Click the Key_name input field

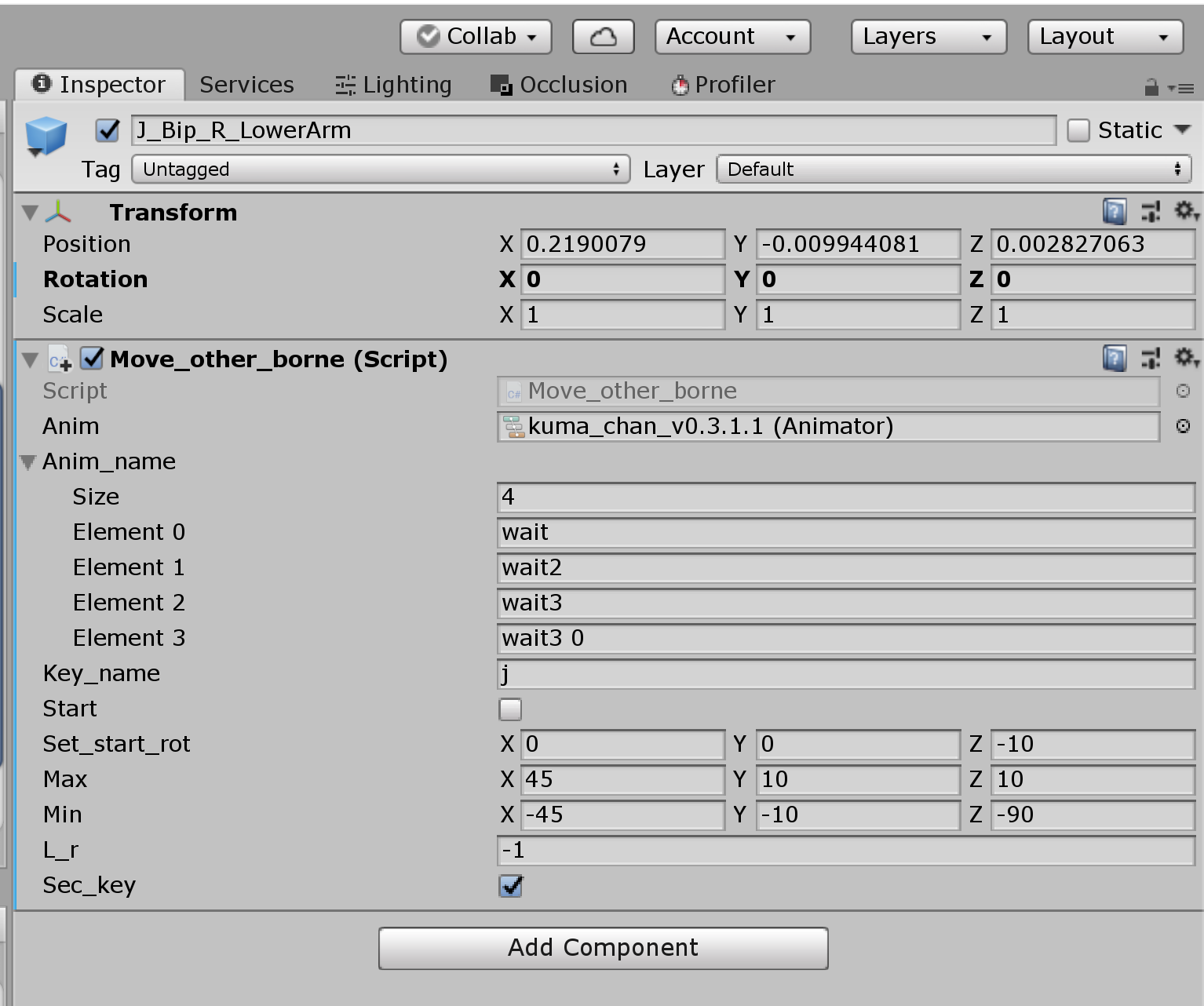coord(845,674)
